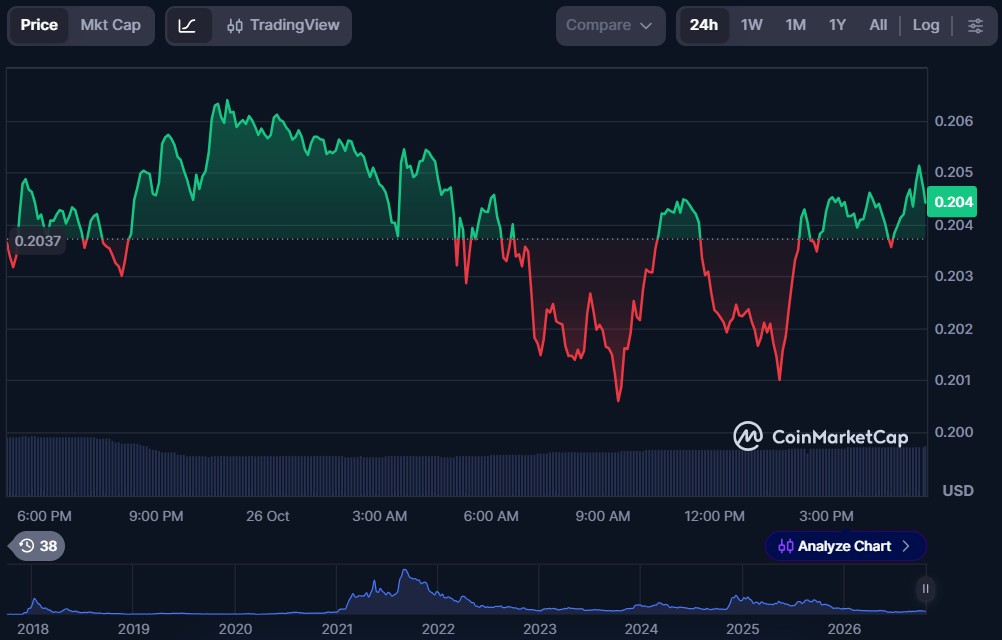Click the 0.206 price axis label
Viewport: 1002px width, 640px height.
(953, 121)
